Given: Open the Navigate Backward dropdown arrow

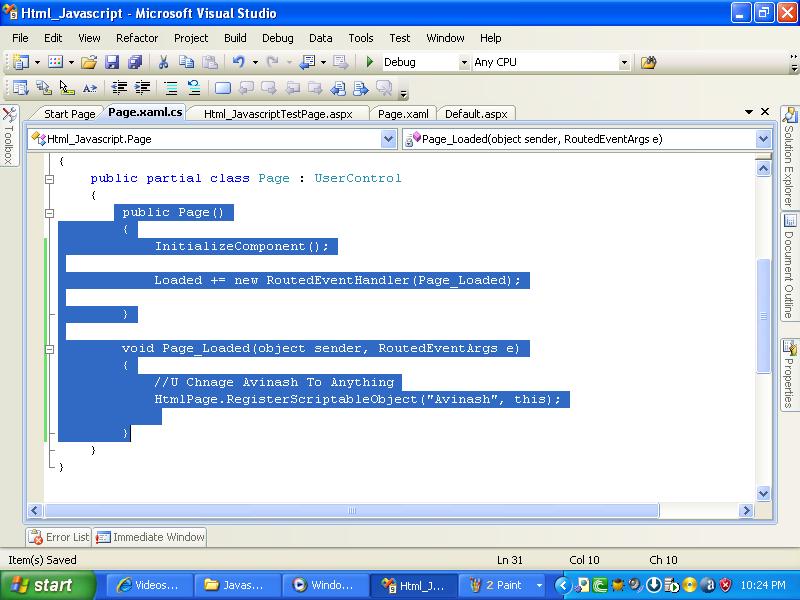Looking at the screenshot, I should tap(323, 62).
